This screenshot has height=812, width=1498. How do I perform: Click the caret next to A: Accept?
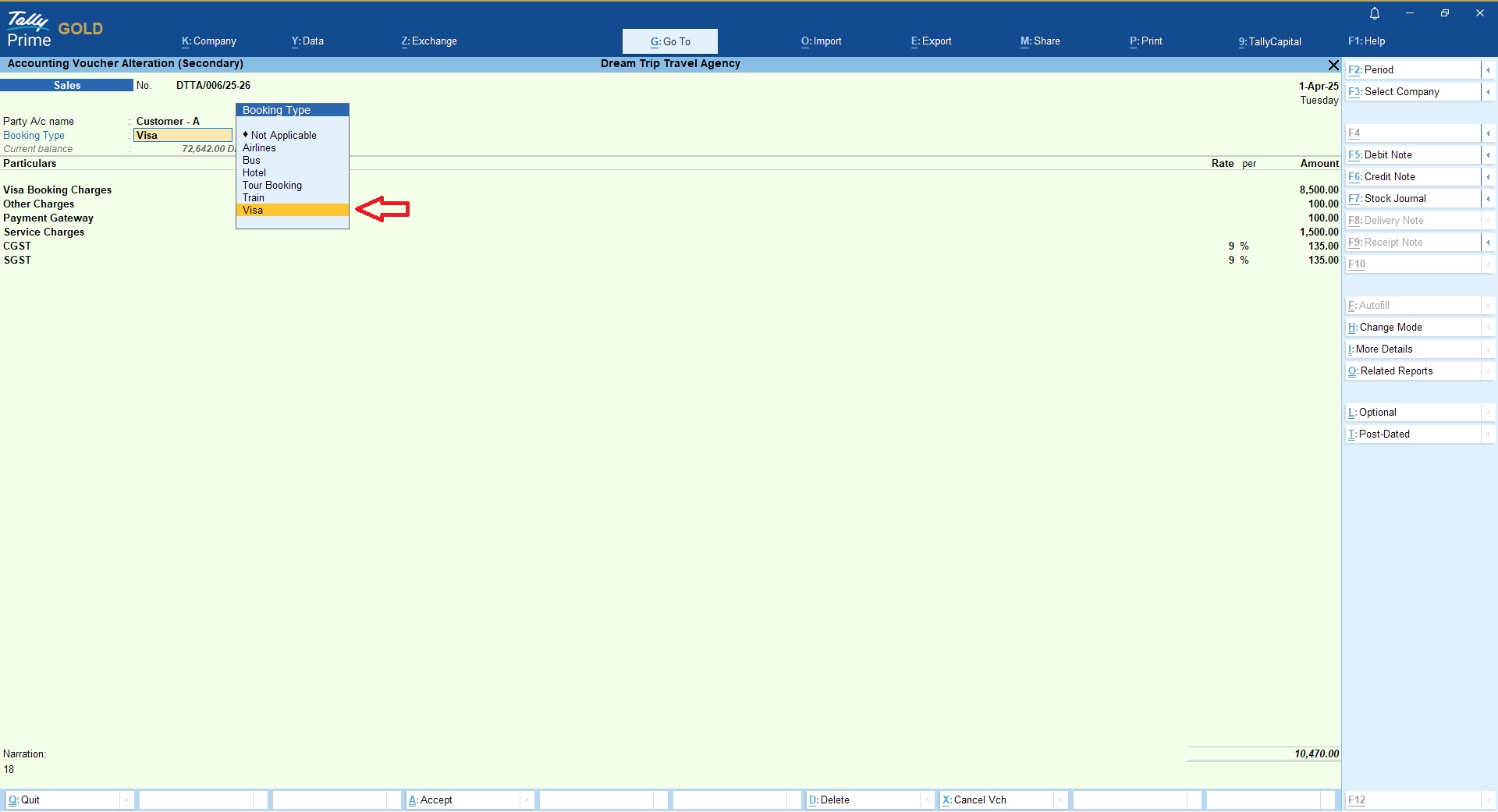pos(527,800)
